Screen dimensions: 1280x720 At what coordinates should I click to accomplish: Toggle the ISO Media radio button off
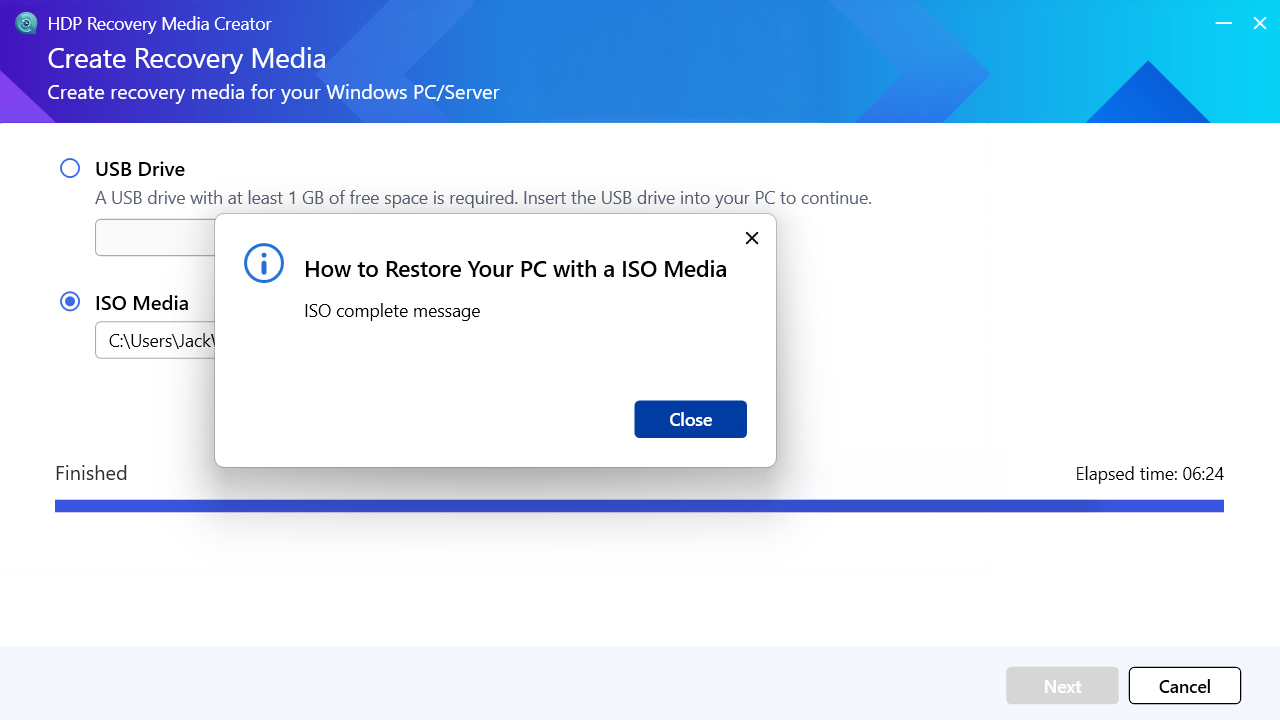(69, 301)
